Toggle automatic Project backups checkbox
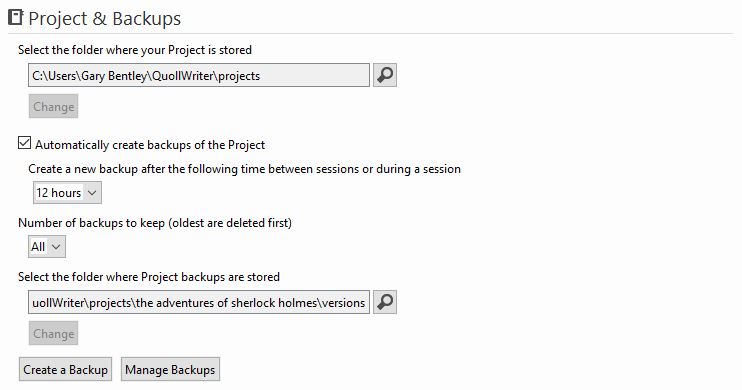This screenshot has width=742, height=390. 24,143
